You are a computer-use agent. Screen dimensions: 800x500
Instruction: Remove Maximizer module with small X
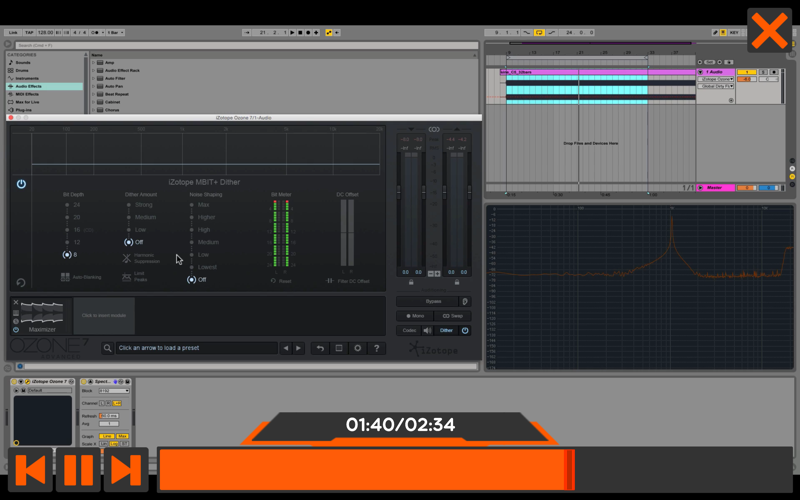click(16, 303)
